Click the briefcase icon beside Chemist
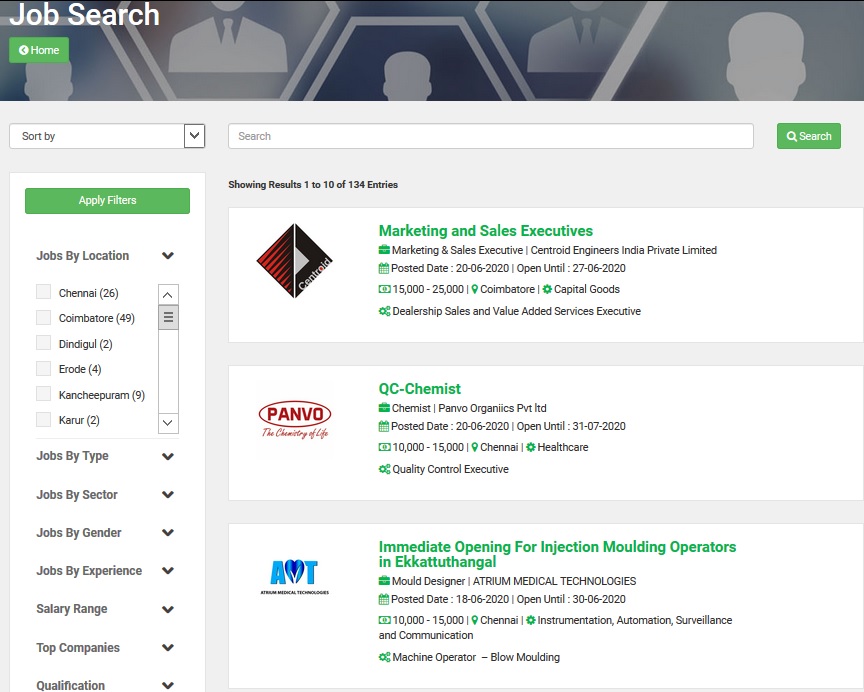The width and height of the screenshot is (864, 692). click(x=384, y=408)
